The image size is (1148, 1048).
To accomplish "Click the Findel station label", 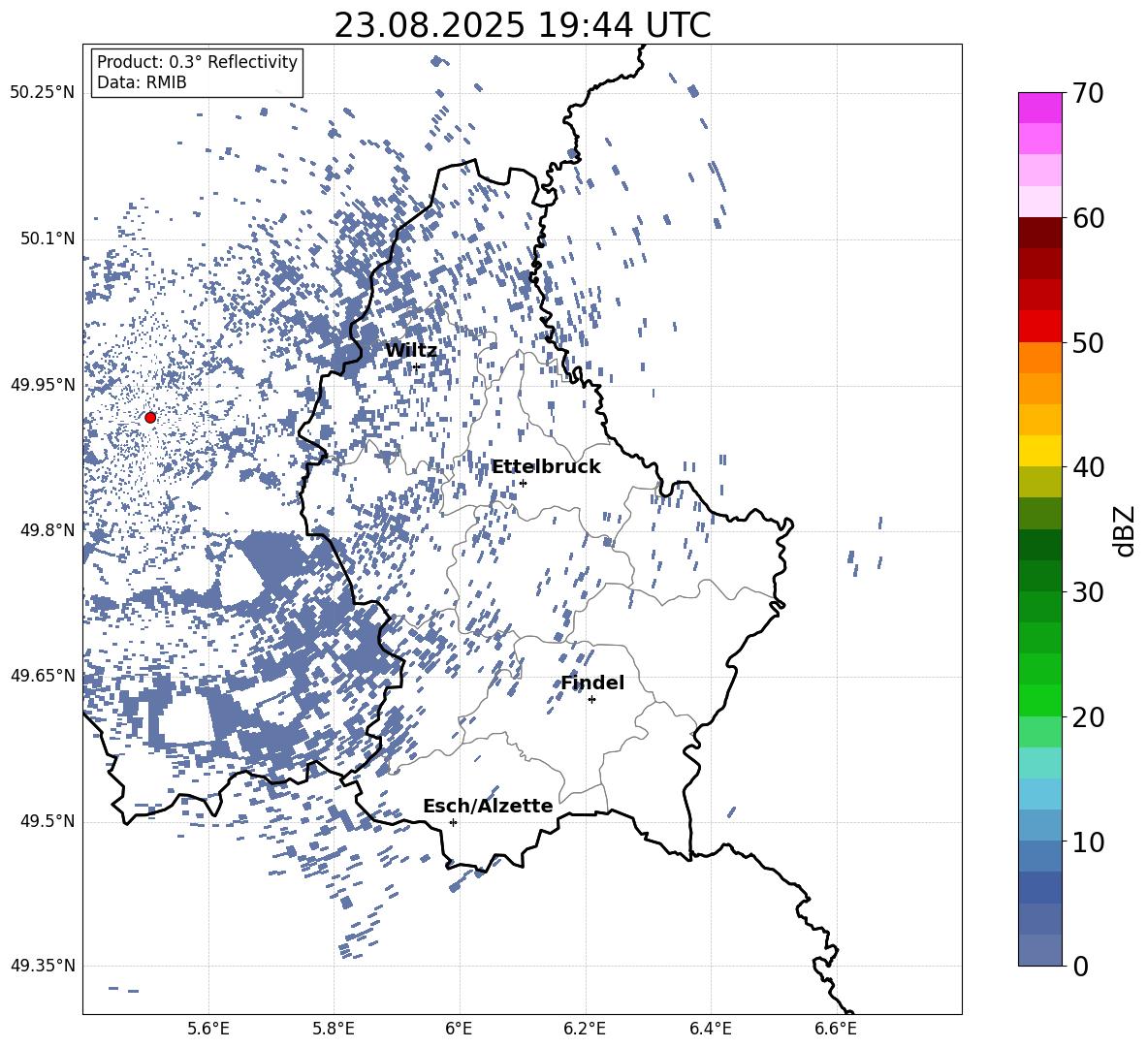I will point(592,683).
